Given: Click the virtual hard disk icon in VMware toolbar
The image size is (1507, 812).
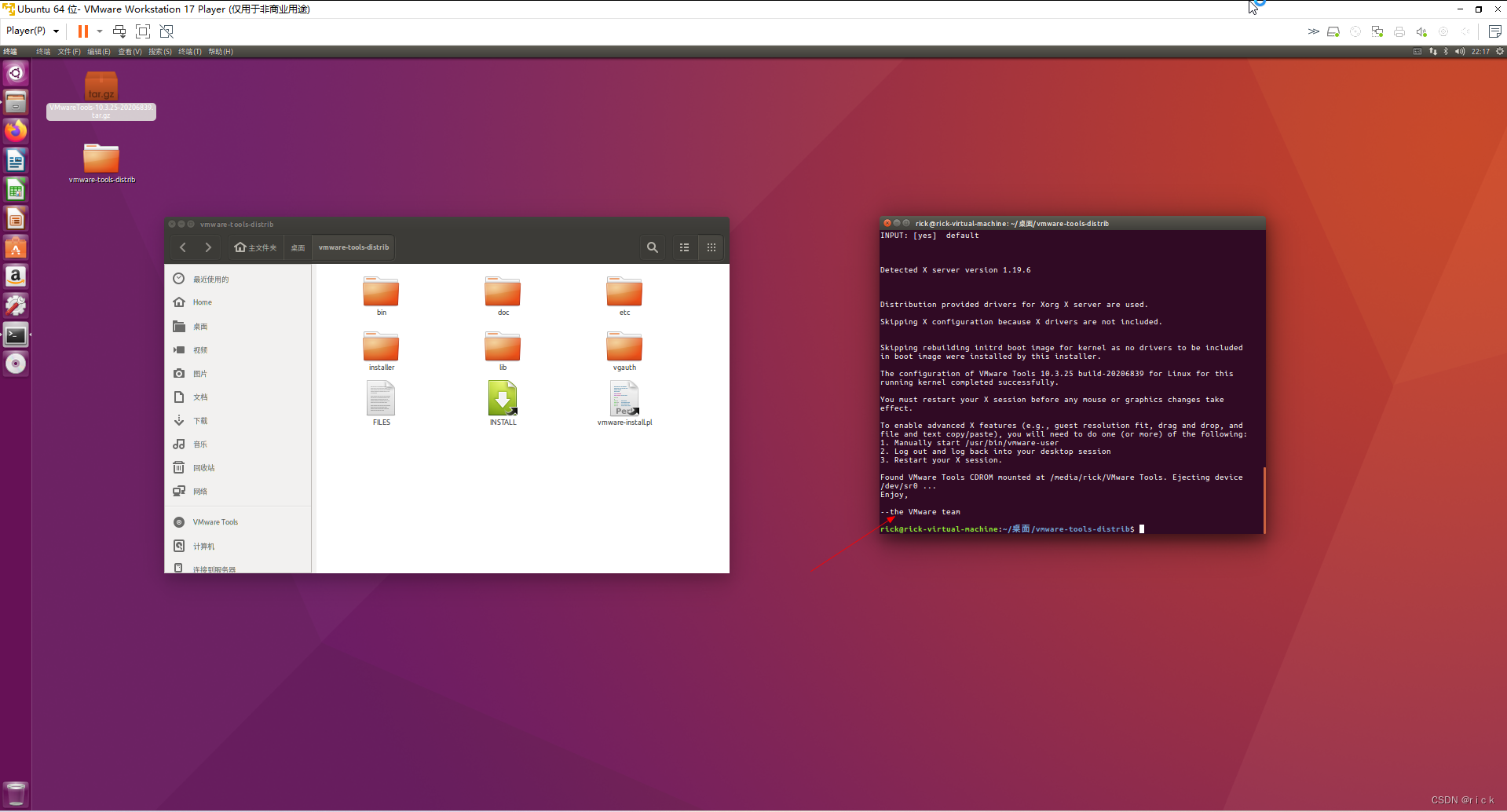Looking at the screenshot, I should pos(1333,31).
